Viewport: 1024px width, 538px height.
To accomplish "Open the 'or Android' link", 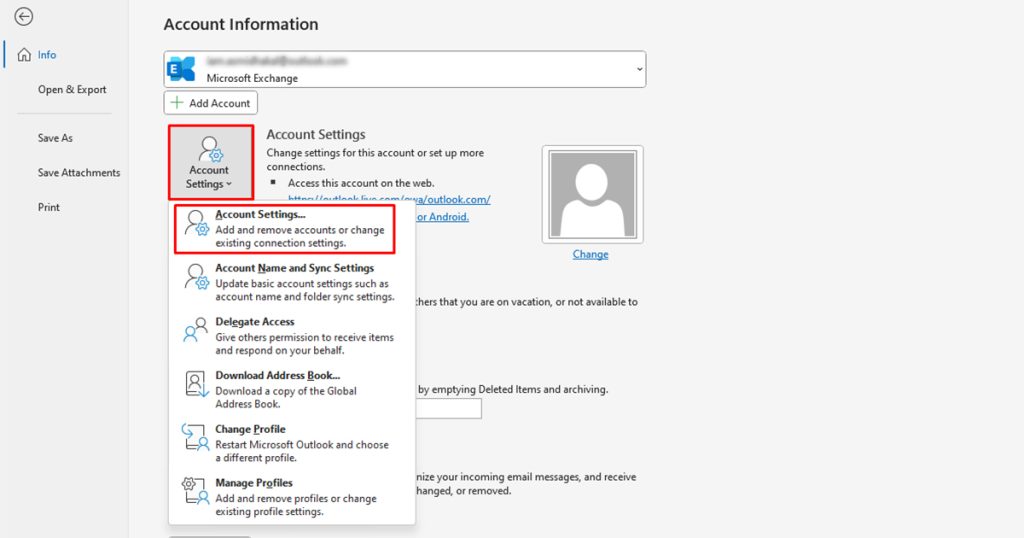I will pyautogui.click(x=443, y=217).
